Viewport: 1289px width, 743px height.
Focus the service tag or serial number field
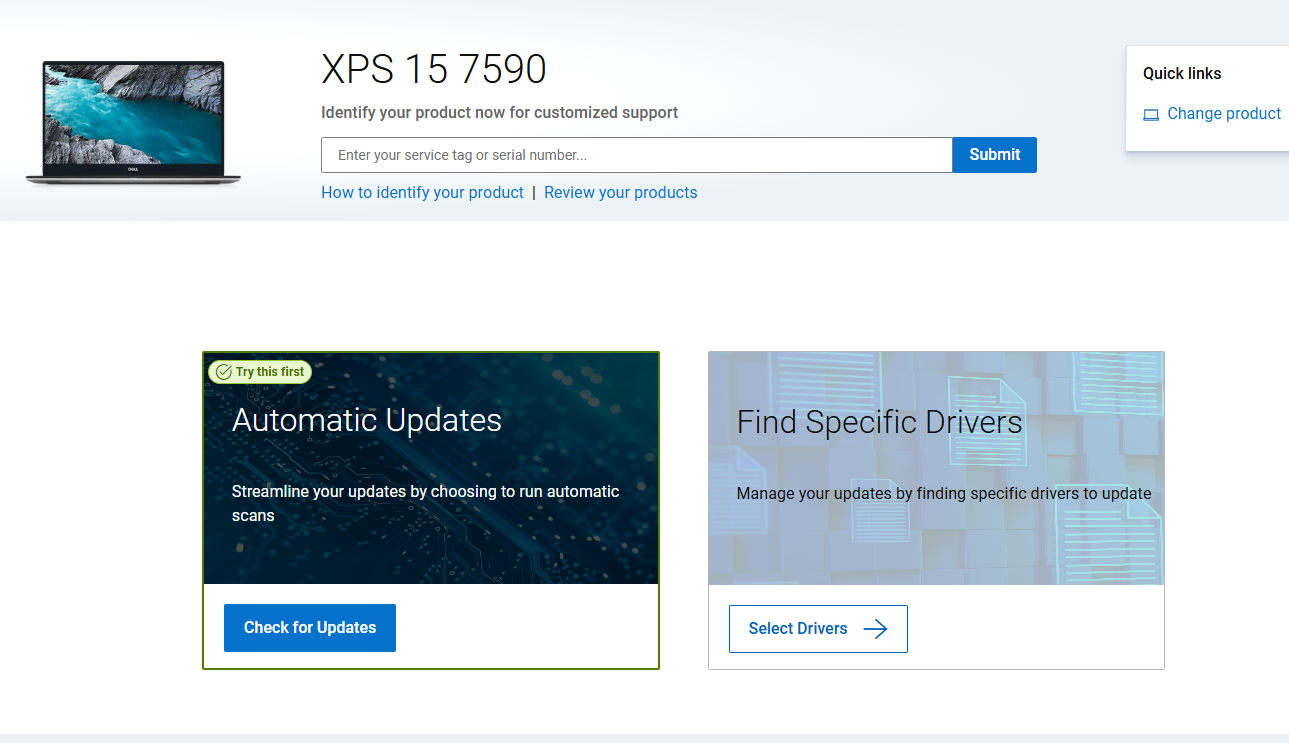[636, 155]
